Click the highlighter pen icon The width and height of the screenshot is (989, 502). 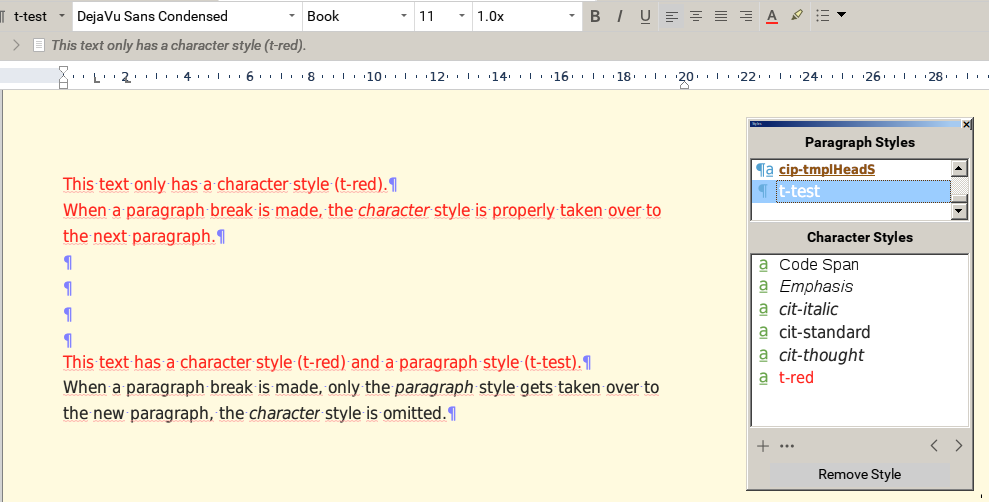point(797,16)
